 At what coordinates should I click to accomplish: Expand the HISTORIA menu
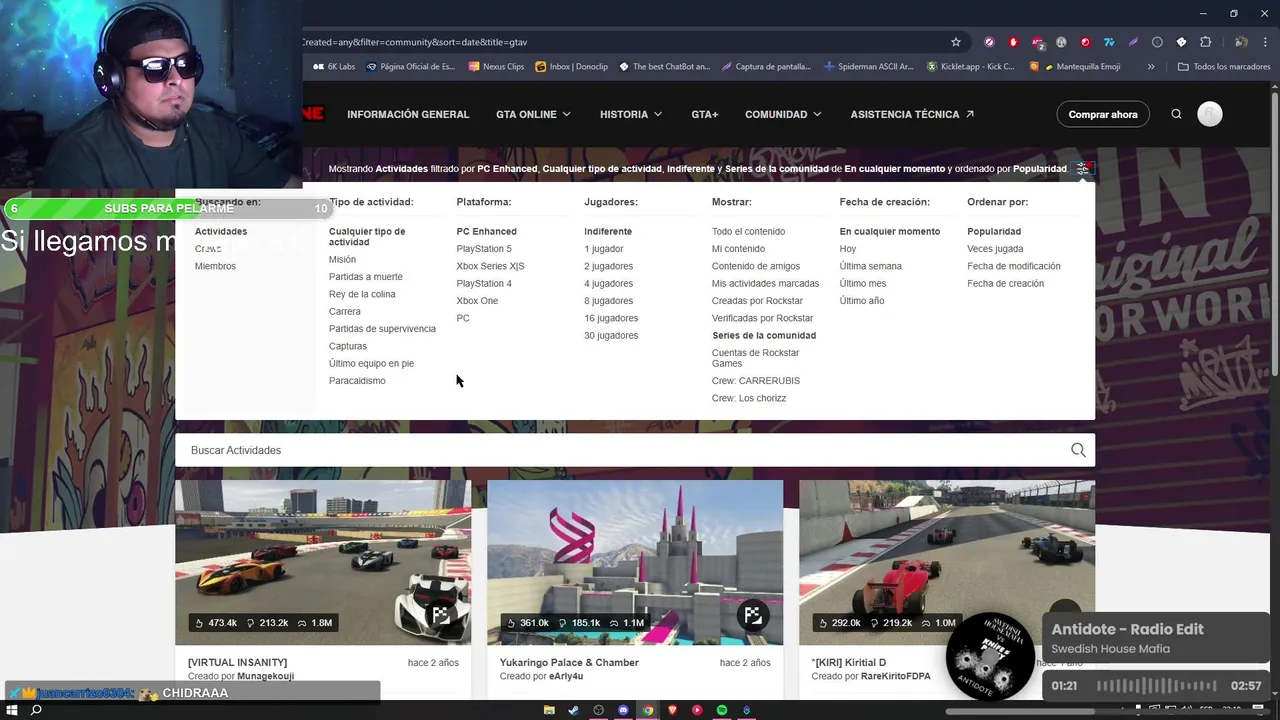click(631, 114)
